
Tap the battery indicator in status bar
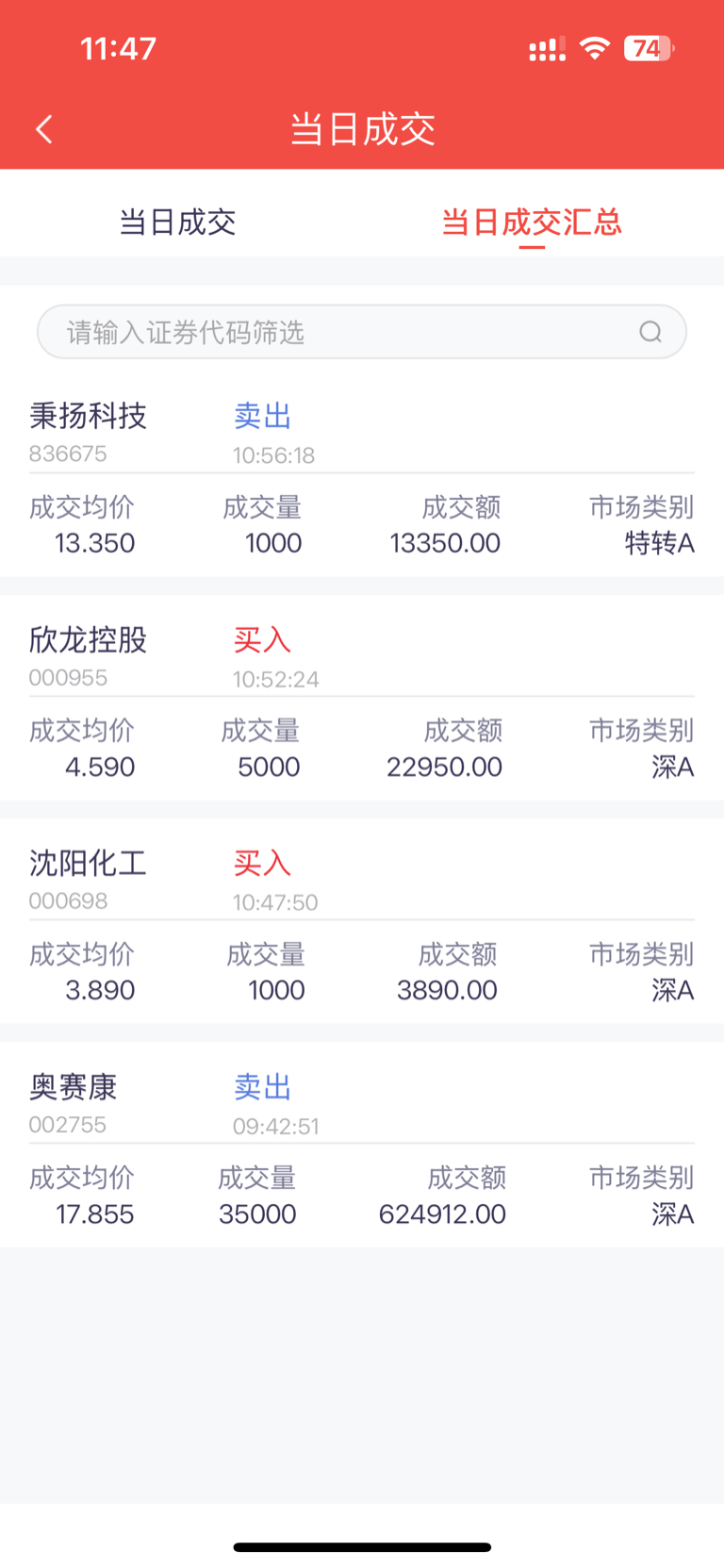[649, 48]
